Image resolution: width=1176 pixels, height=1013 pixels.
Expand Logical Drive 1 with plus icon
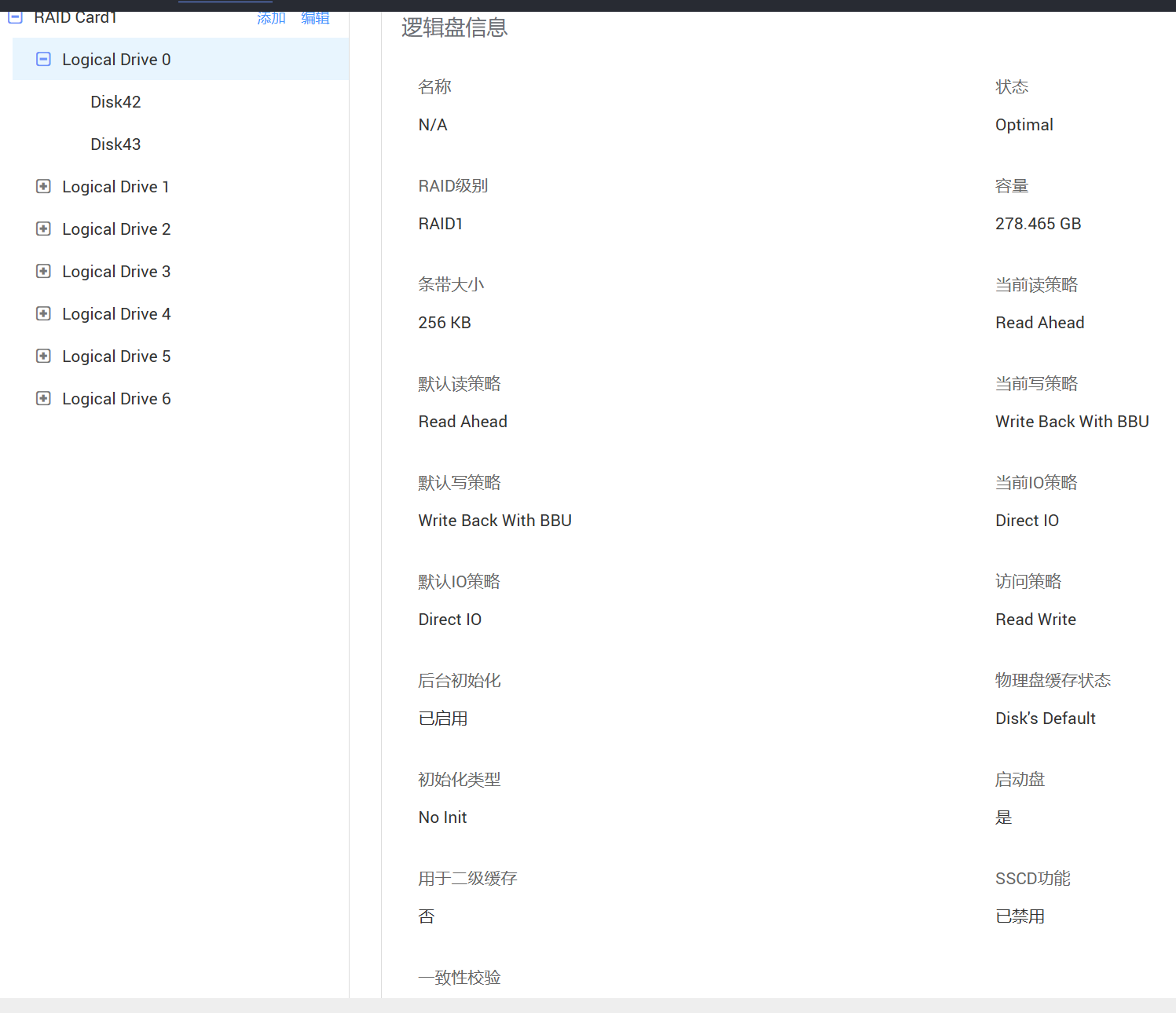tap(44, 186)
